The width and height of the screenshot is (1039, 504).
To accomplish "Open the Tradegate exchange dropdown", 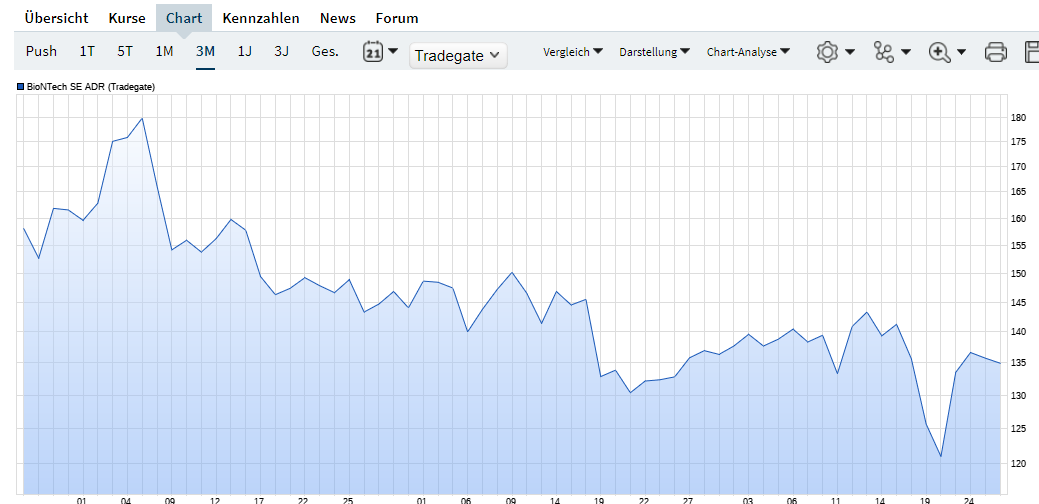I will click(x=459, y=56).
